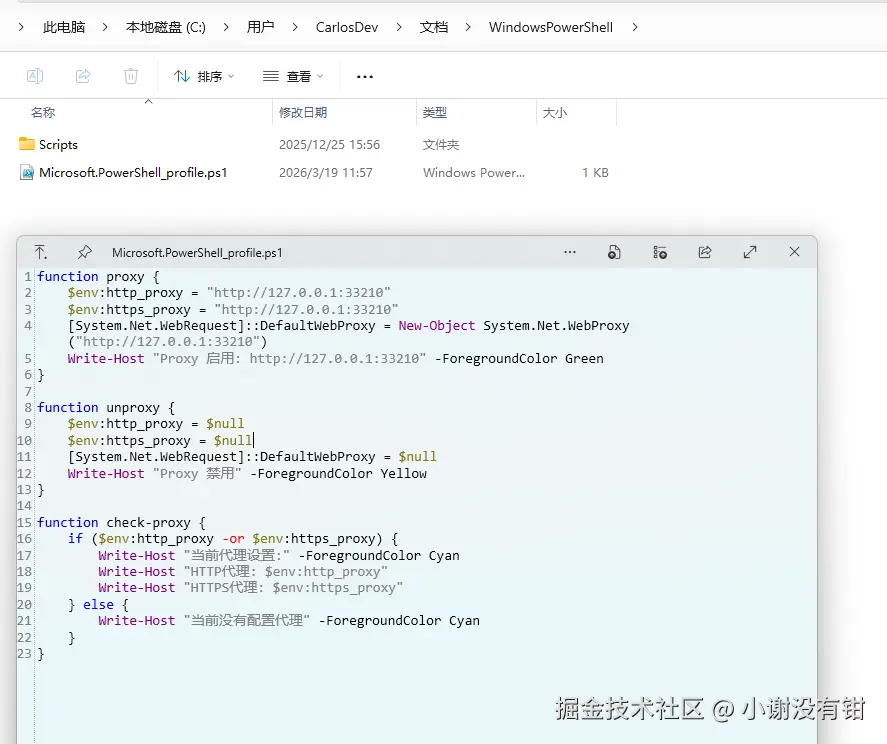Click the 1 KB size cell
This screenshot has width=887, height=744.
pos(595,173)
